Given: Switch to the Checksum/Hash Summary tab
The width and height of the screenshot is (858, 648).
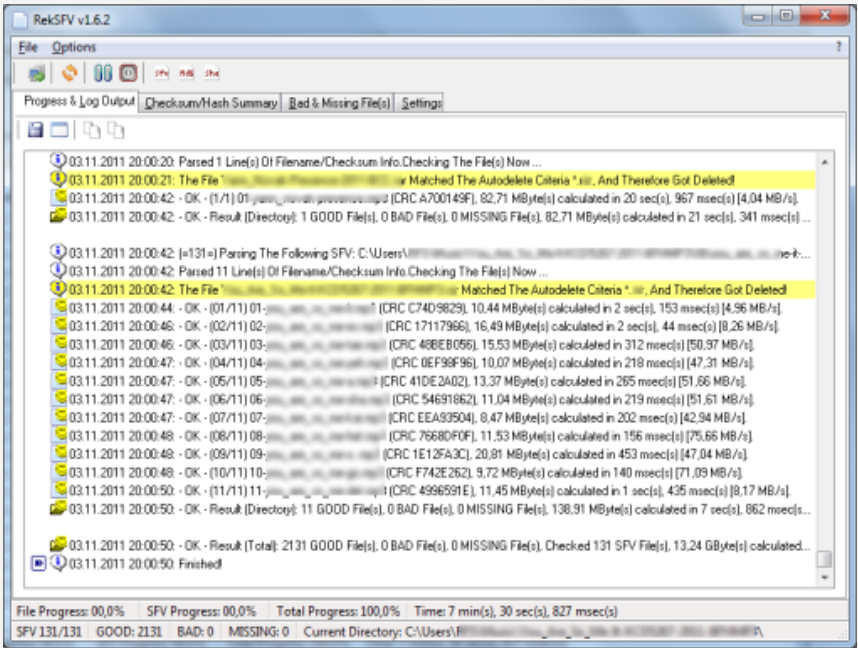Looking at the screenshot, I should (210, 103).
